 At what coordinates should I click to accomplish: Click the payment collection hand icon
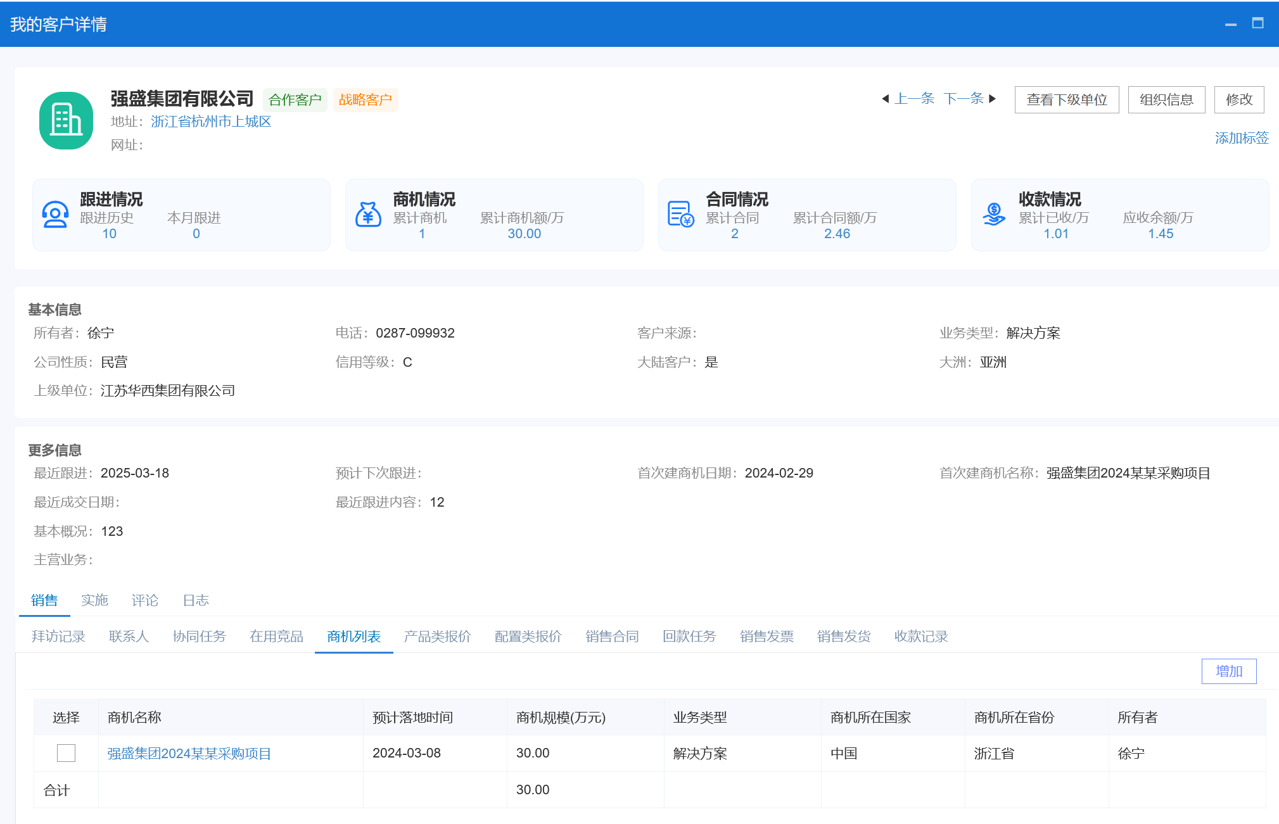[x=993, y=214]
